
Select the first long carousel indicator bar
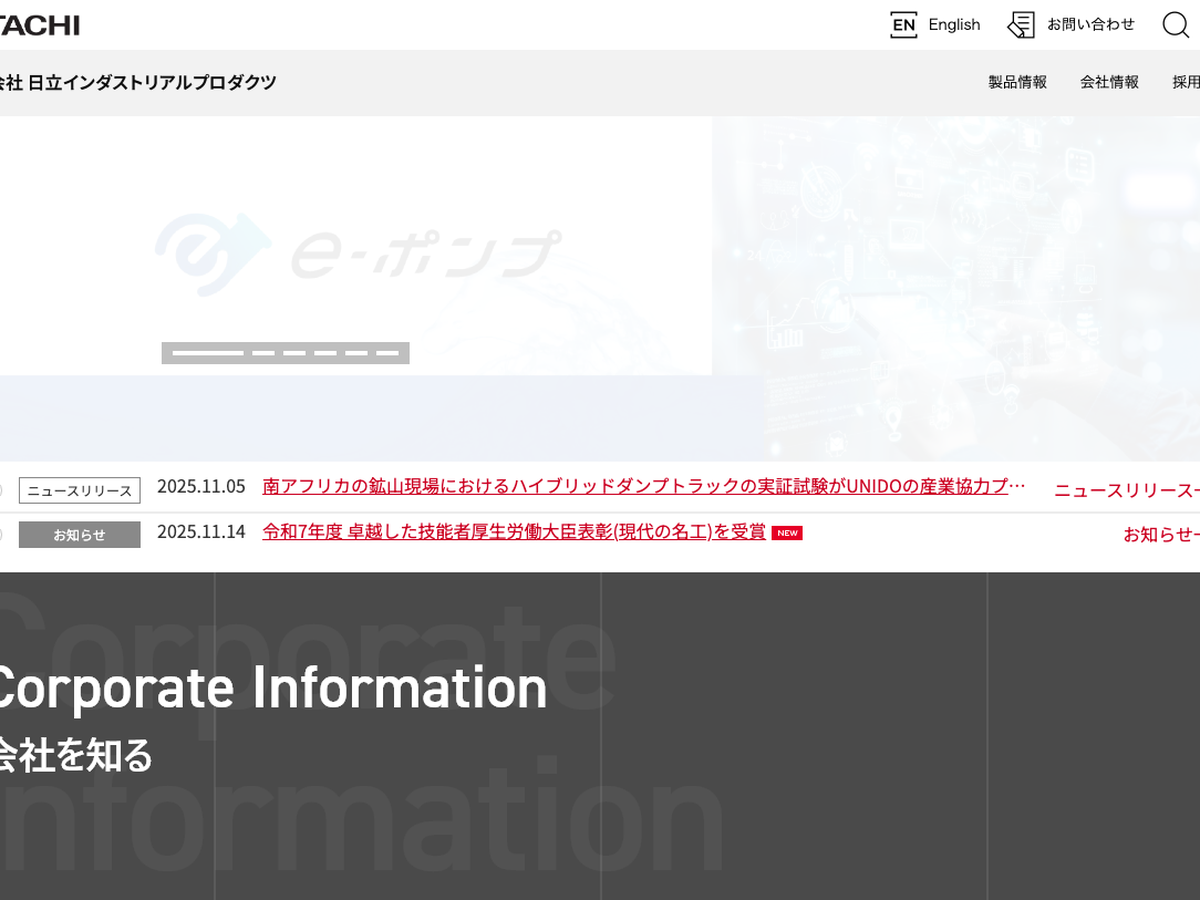point(208,353)
